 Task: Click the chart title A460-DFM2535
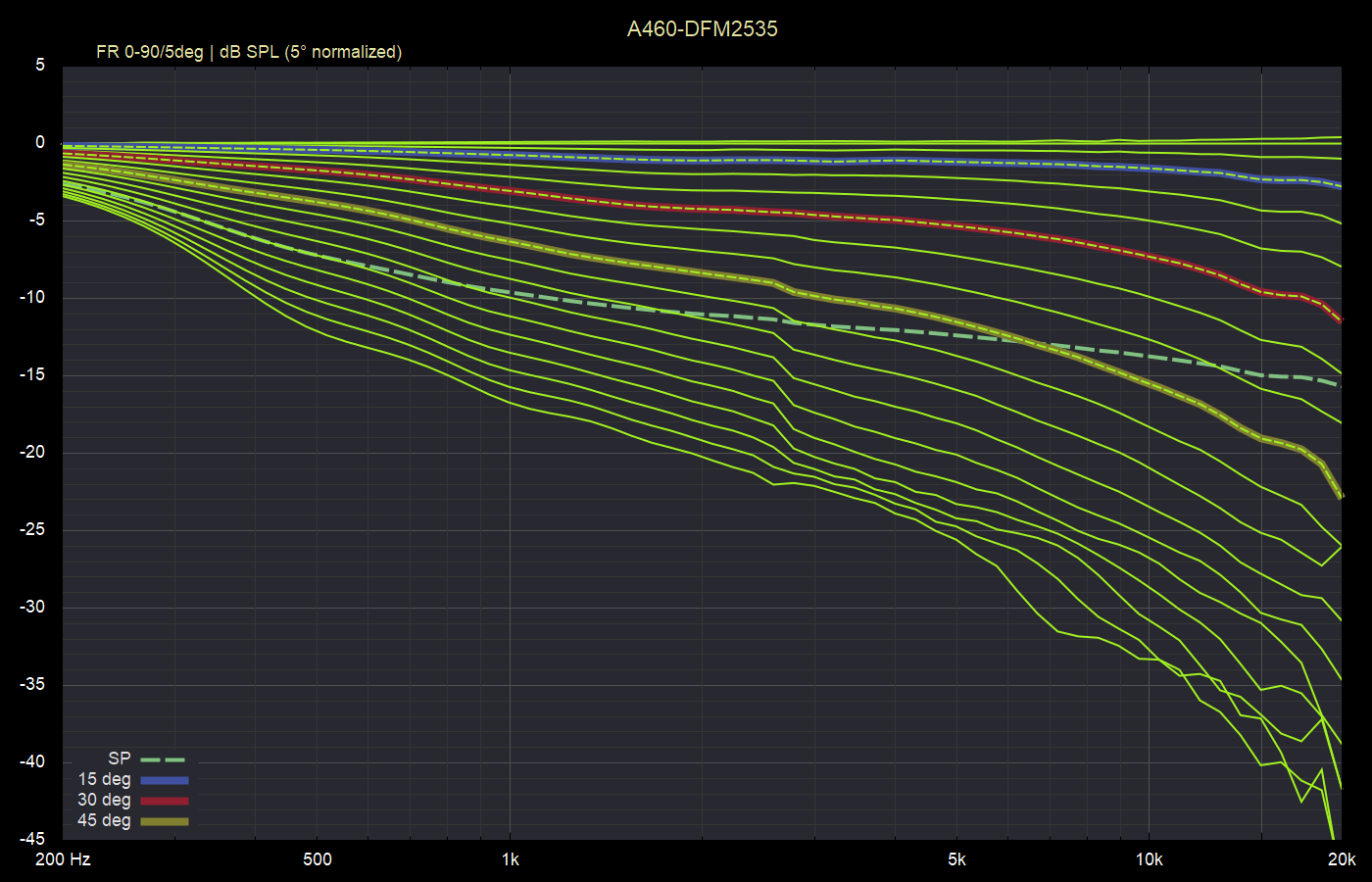(703, 29)
